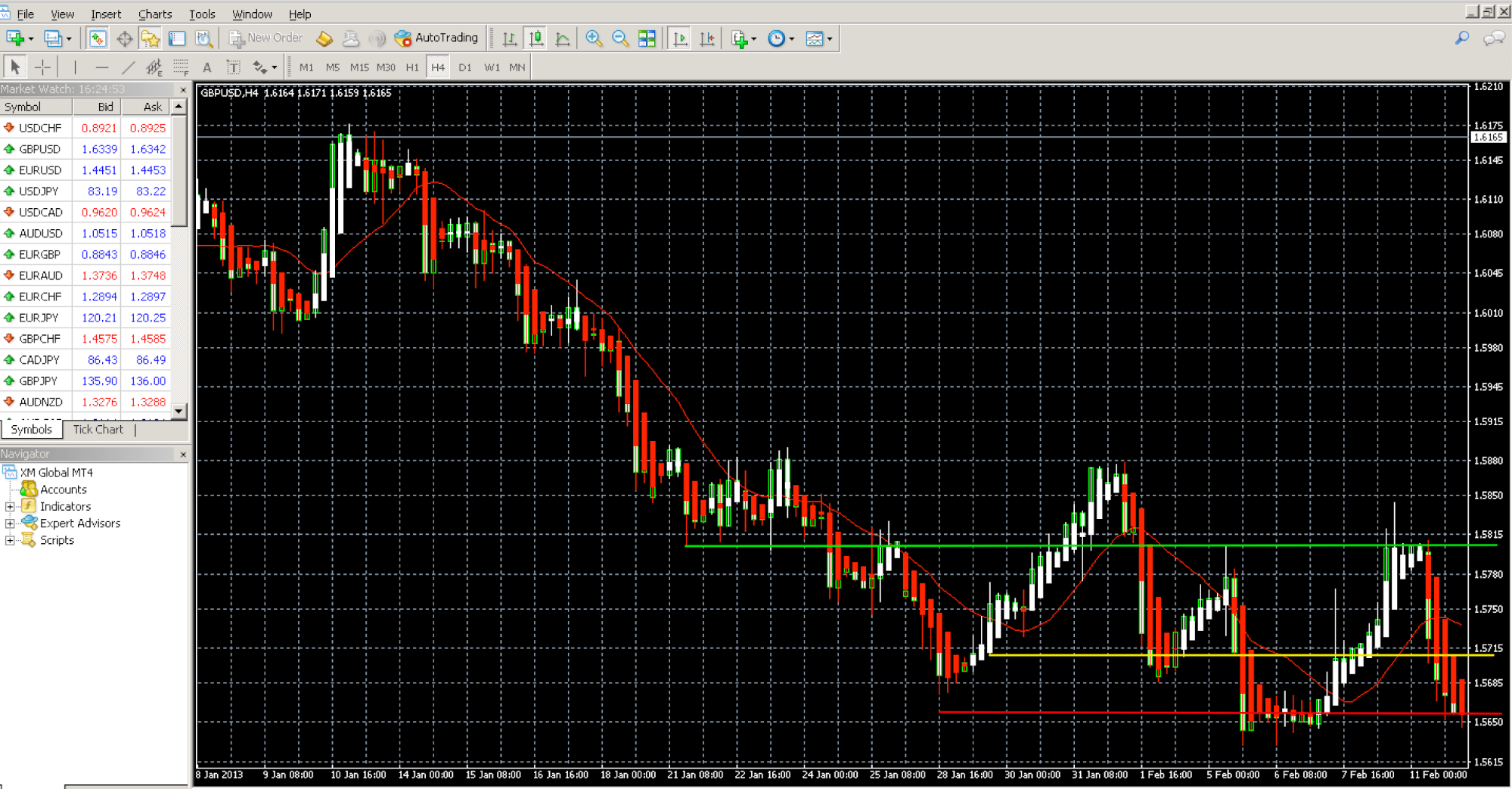Enable chart auto scroll
The height and width of the screenshot is (789, 1512).
click(680, 37)
